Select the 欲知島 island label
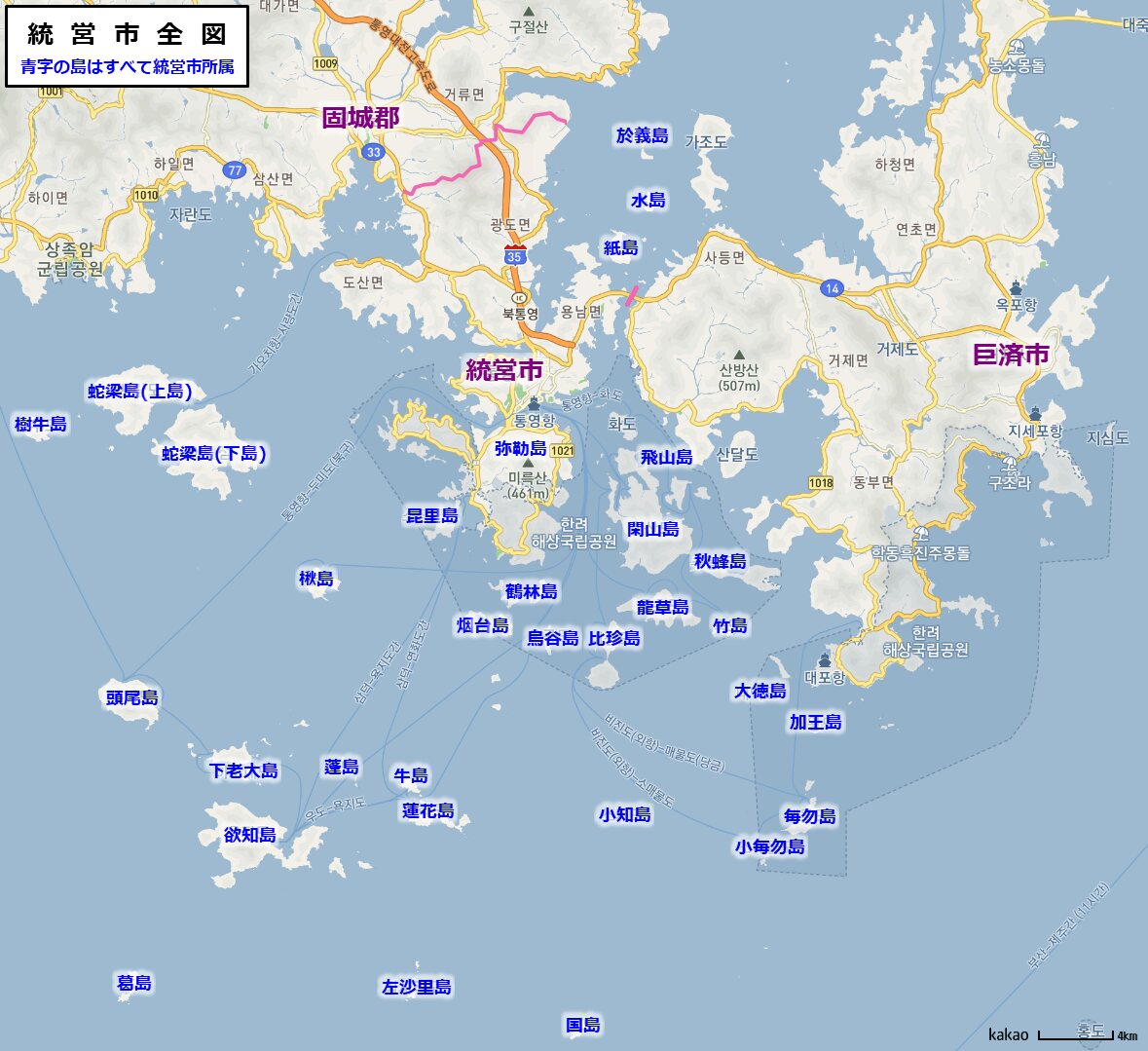 point(250,835)
